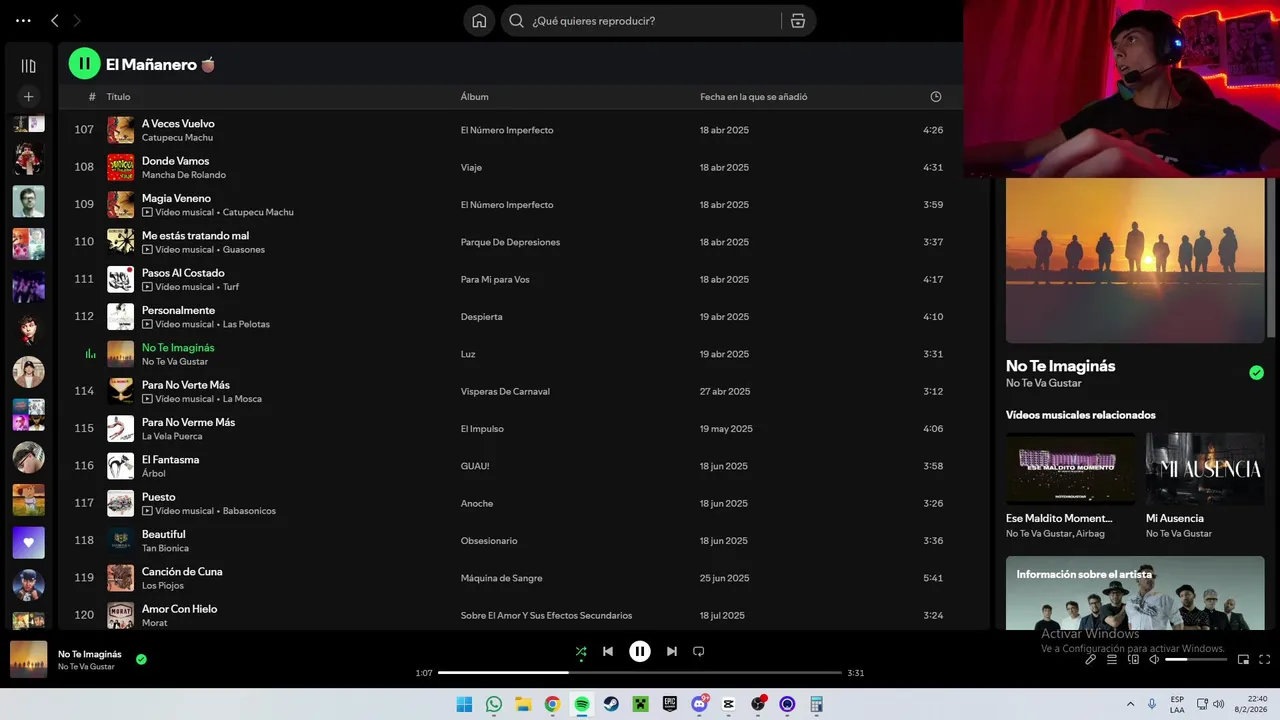The height and width of the screenshot is (720, 1280).
Task: Select track Pasos Al Costado
Action: 183,272
